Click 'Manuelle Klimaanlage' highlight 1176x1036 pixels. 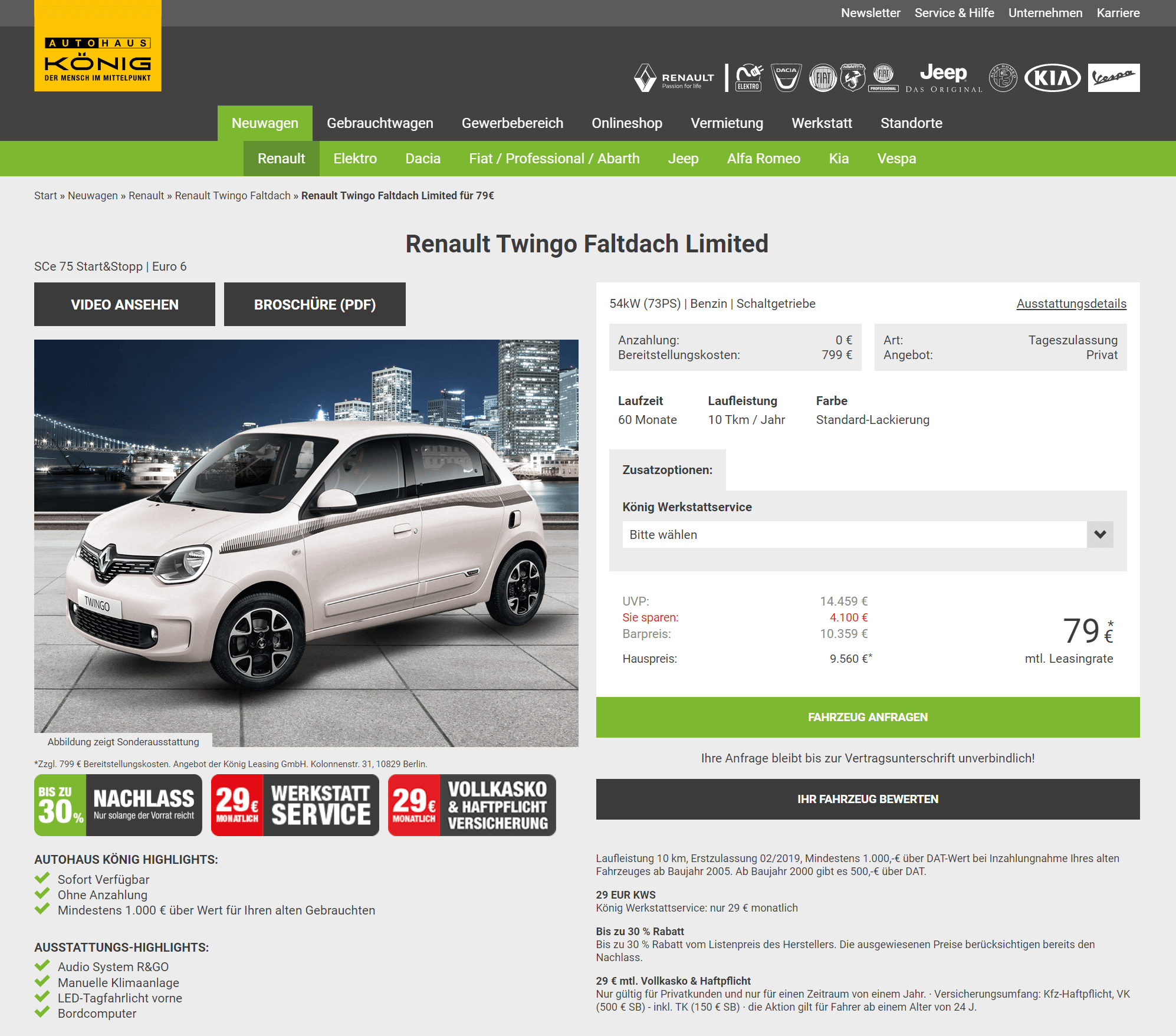pos(119,982)
